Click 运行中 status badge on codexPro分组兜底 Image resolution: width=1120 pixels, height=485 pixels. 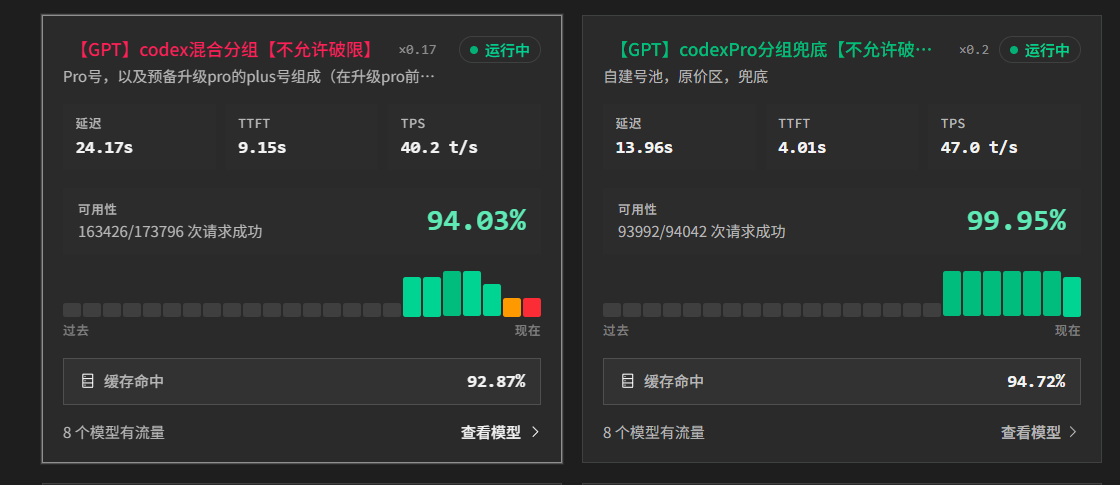pyautogui.click(x=1040, y=50)
